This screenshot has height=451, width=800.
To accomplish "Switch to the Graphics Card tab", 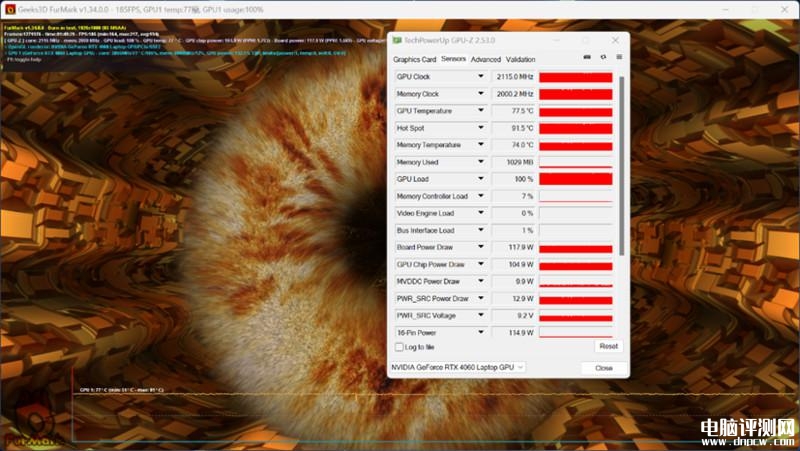I will point(414,59).
